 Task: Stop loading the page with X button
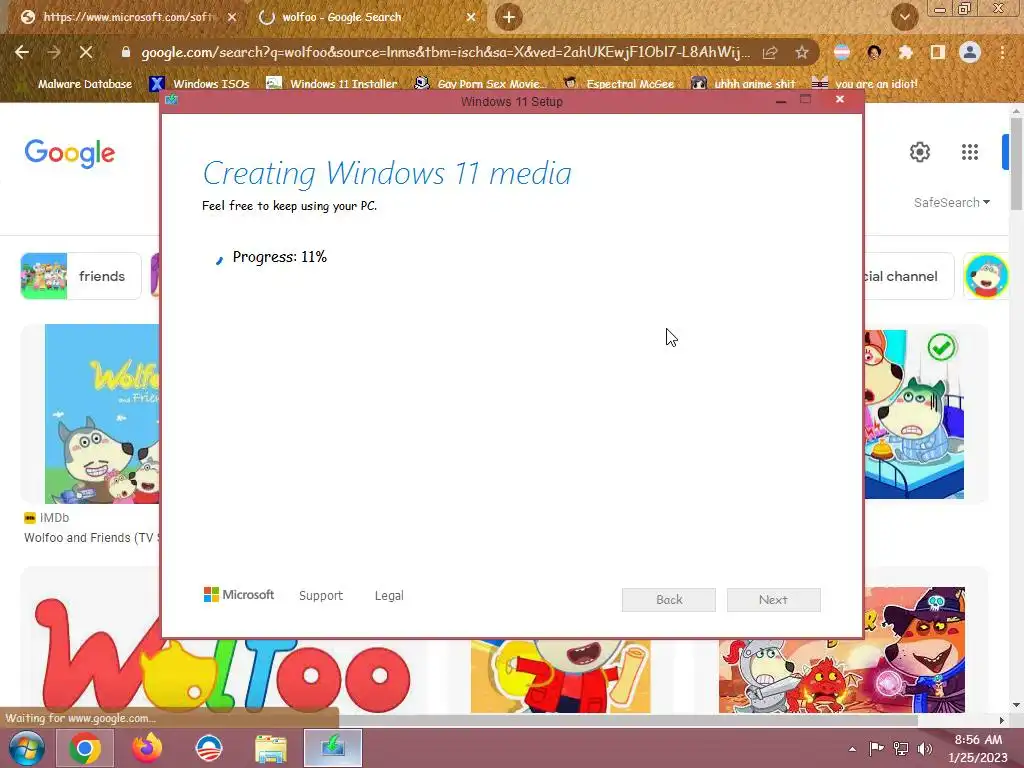pos(86,52)
